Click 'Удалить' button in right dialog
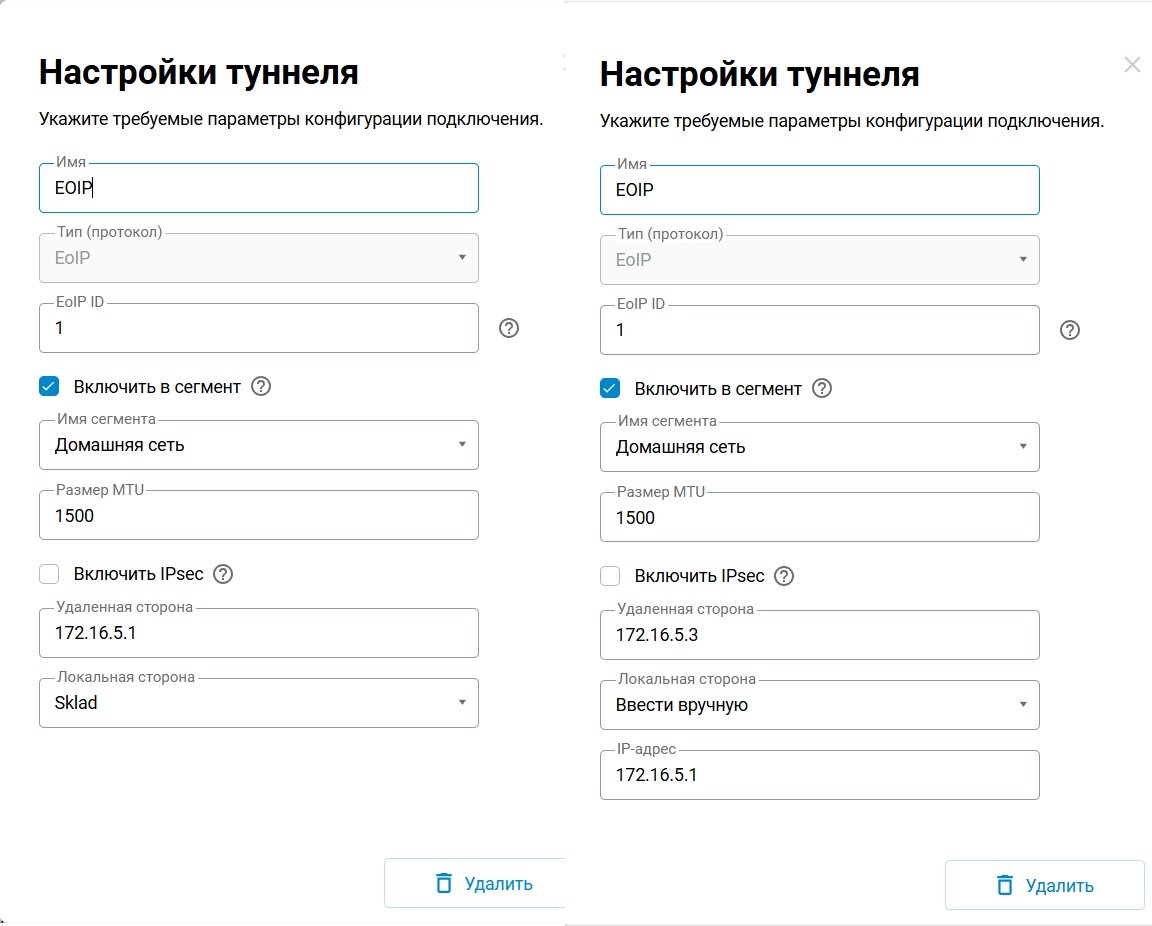This screenshot has height=926, width=1152. point(1044,886)
